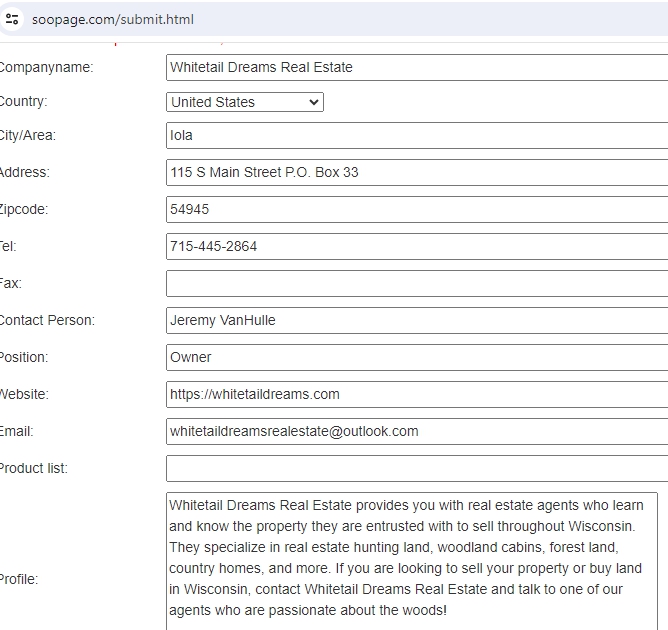Select the Zipcode field showing 54945
The image size is (668, 630).
416,209
